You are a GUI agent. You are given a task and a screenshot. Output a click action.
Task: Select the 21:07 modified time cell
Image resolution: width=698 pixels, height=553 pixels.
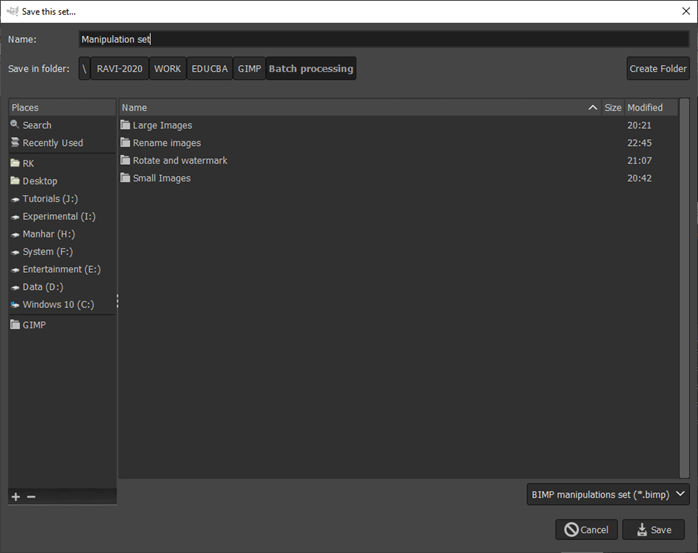click(x=639, y=160)
